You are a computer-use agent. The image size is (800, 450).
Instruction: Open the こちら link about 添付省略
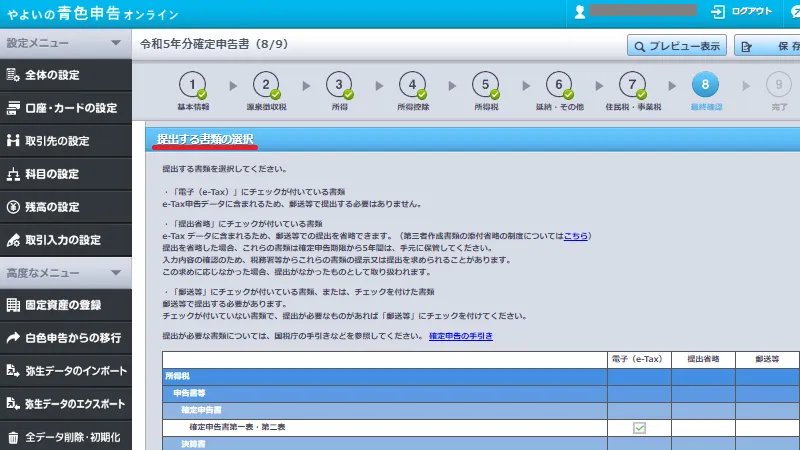pos(576,236)
